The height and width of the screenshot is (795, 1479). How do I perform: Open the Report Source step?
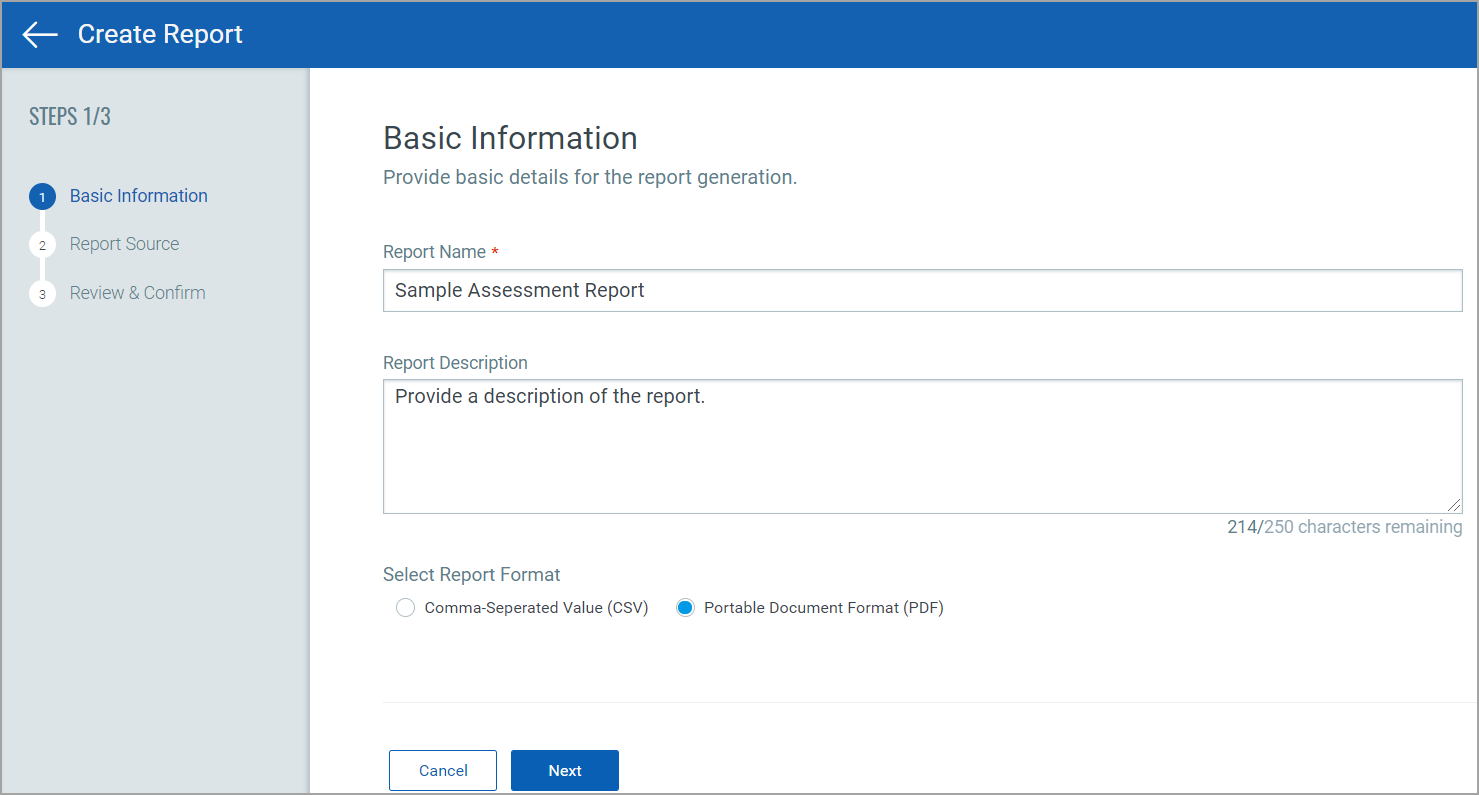coord(124,244)
